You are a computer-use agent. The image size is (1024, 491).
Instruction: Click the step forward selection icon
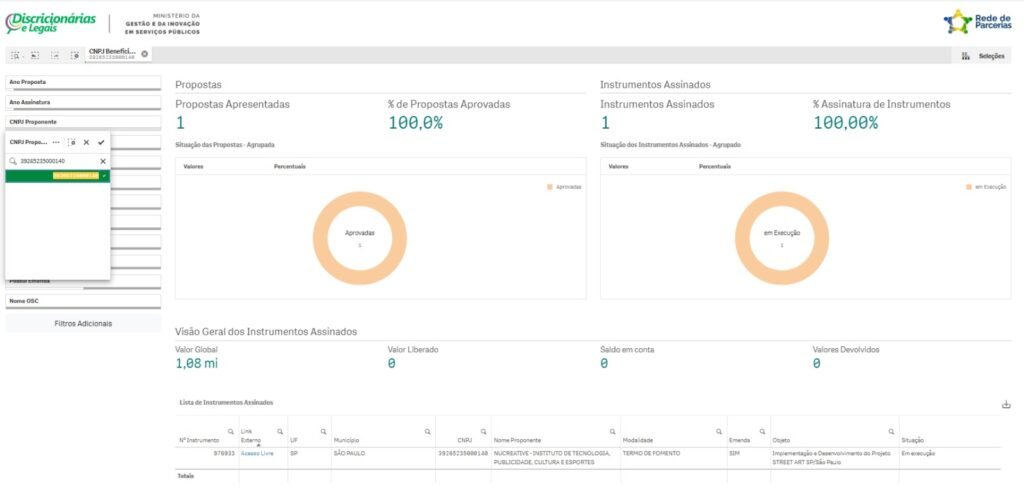point(55,55)
